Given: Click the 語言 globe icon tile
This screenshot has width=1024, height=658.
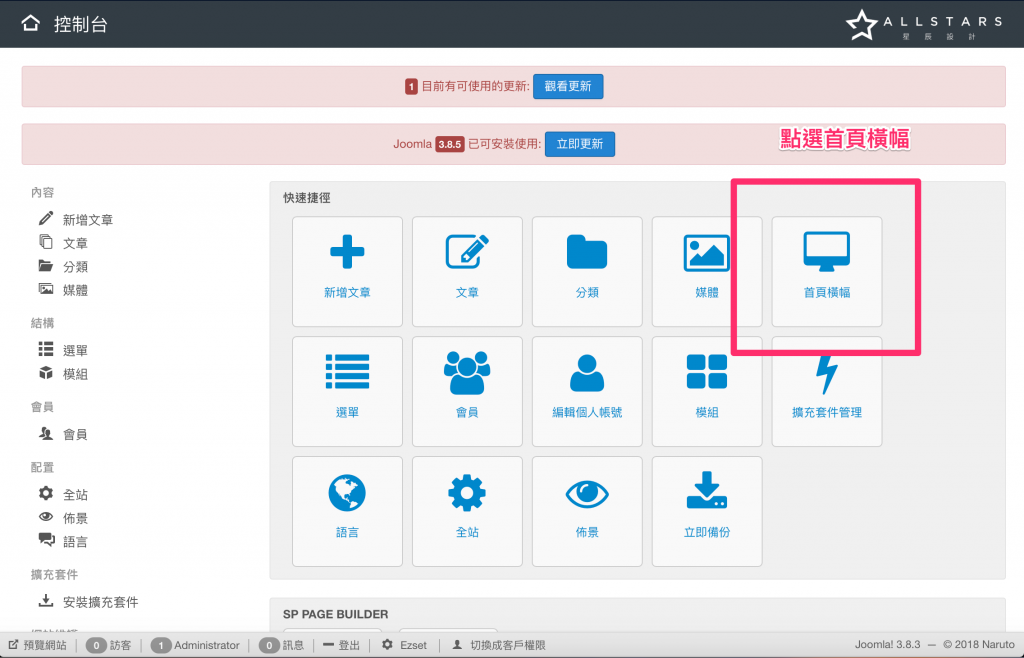Looking at the screenshot, I should (x=347, y=511).
